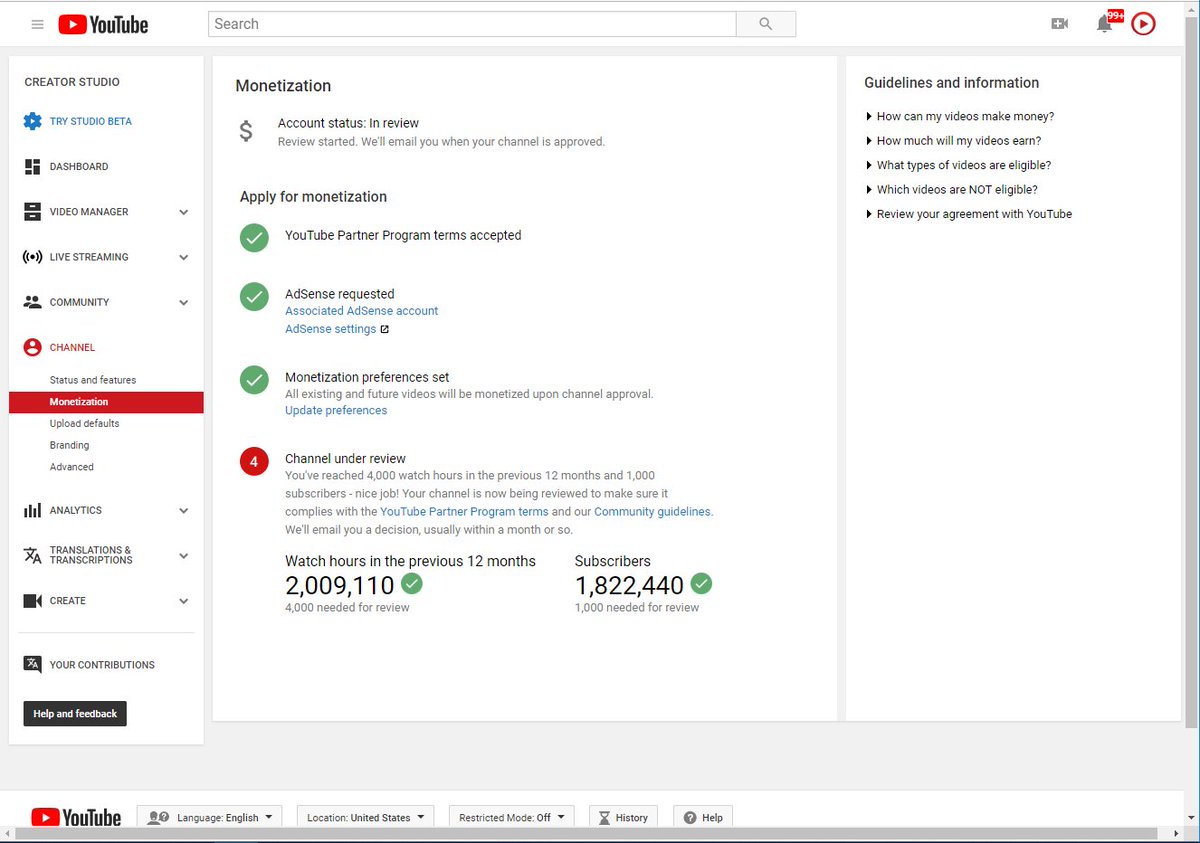Expand the Video Manager section chevron
Image resolution: width=1200 pixels, height=843 pixels.
click(x=183, y=212)
